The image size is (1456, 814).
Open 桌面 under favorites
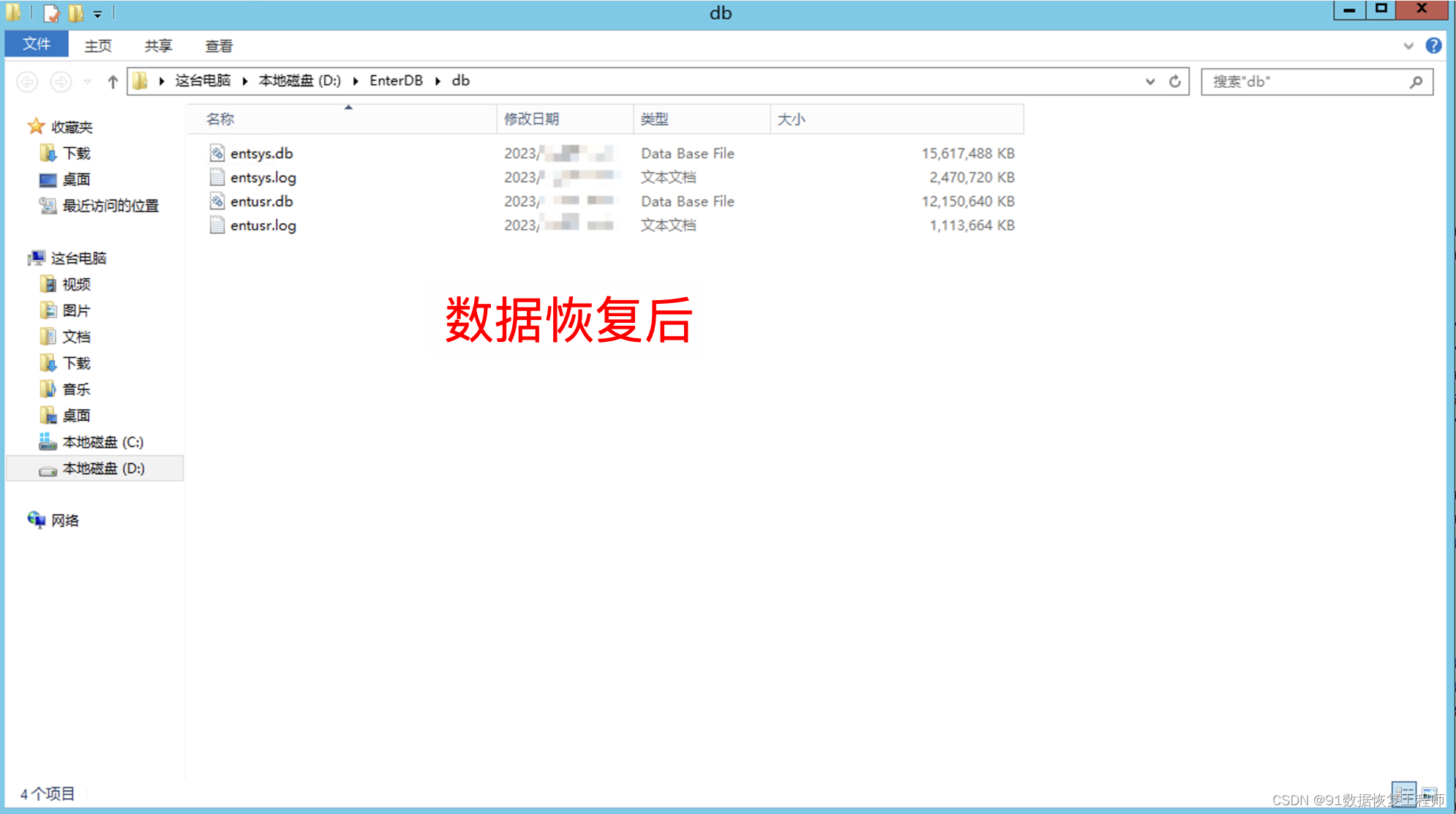tap(76, 179)
